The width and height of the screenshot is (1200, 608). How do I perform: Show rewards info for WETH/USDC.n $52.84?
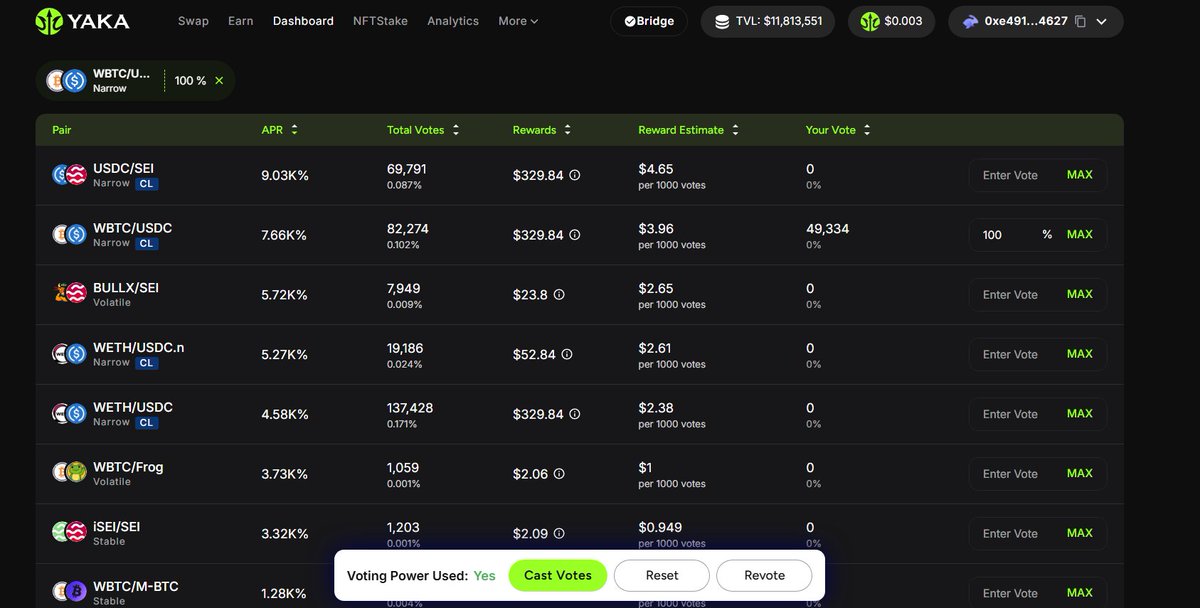[567, 354]
